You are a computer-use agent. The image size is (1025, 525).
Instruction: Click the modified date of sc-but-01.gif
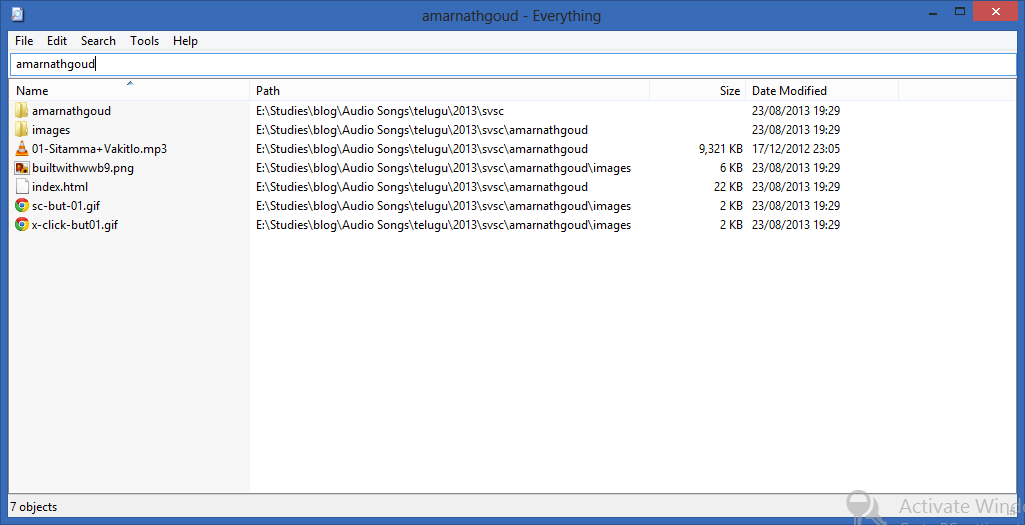(x=796, y=205)
